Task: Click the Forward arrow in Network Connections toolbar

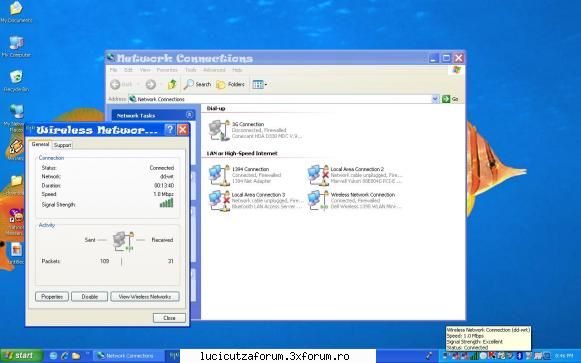Action: click(150, 84)
